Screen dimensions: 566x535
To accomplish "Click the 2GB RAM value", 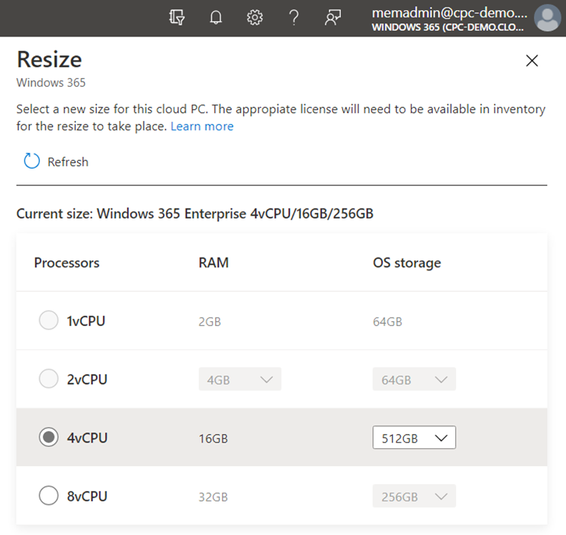I will point(209,321).
